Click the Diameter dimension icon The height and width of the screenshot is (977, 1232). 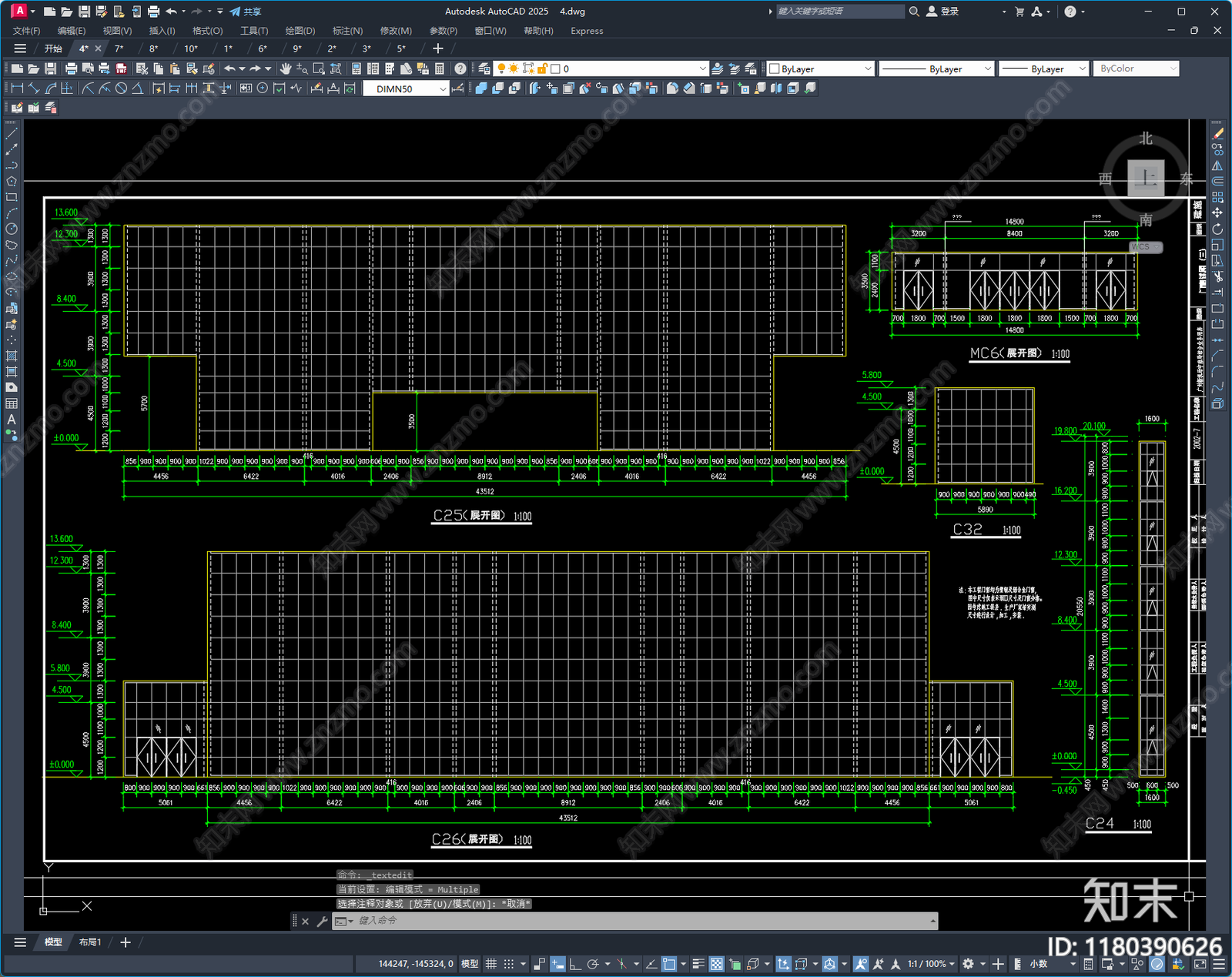point(121,89)
